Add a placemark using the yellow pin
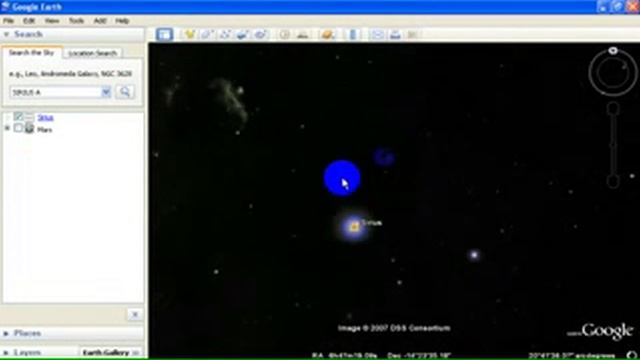The height and width of the screenshot is (360, 640). 189,34
